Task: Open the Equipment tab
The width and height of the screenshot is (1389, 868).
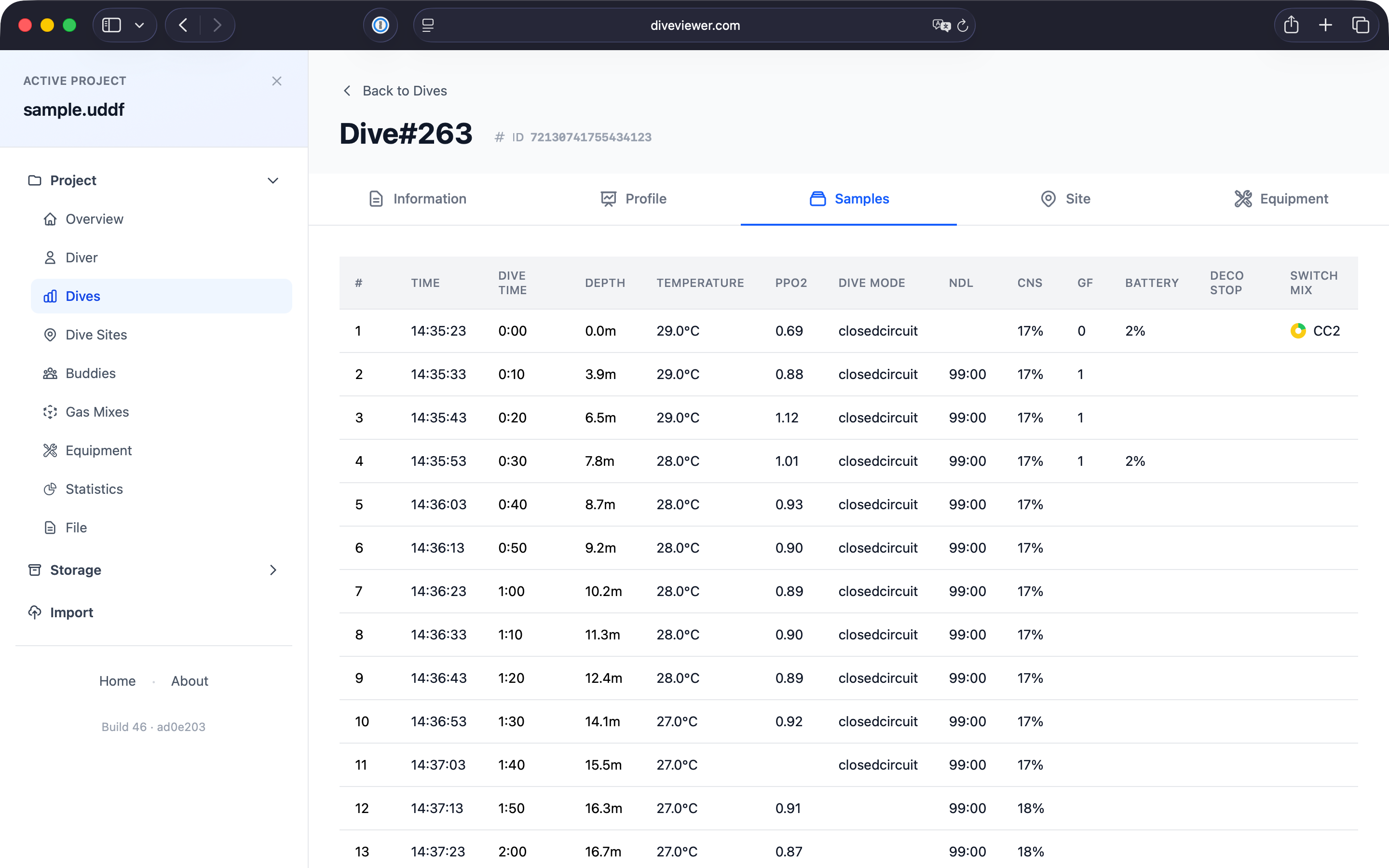Action: 1280,199
